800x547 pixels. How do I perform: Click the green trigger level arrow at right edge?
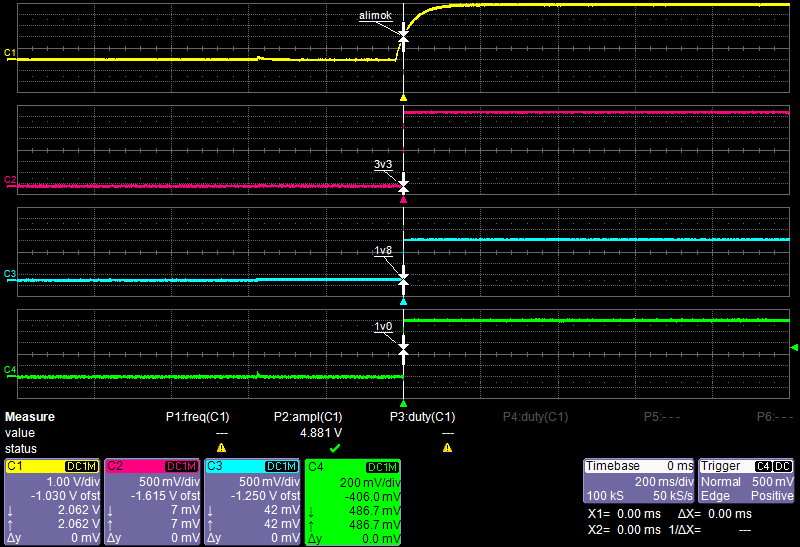[794, 347]
